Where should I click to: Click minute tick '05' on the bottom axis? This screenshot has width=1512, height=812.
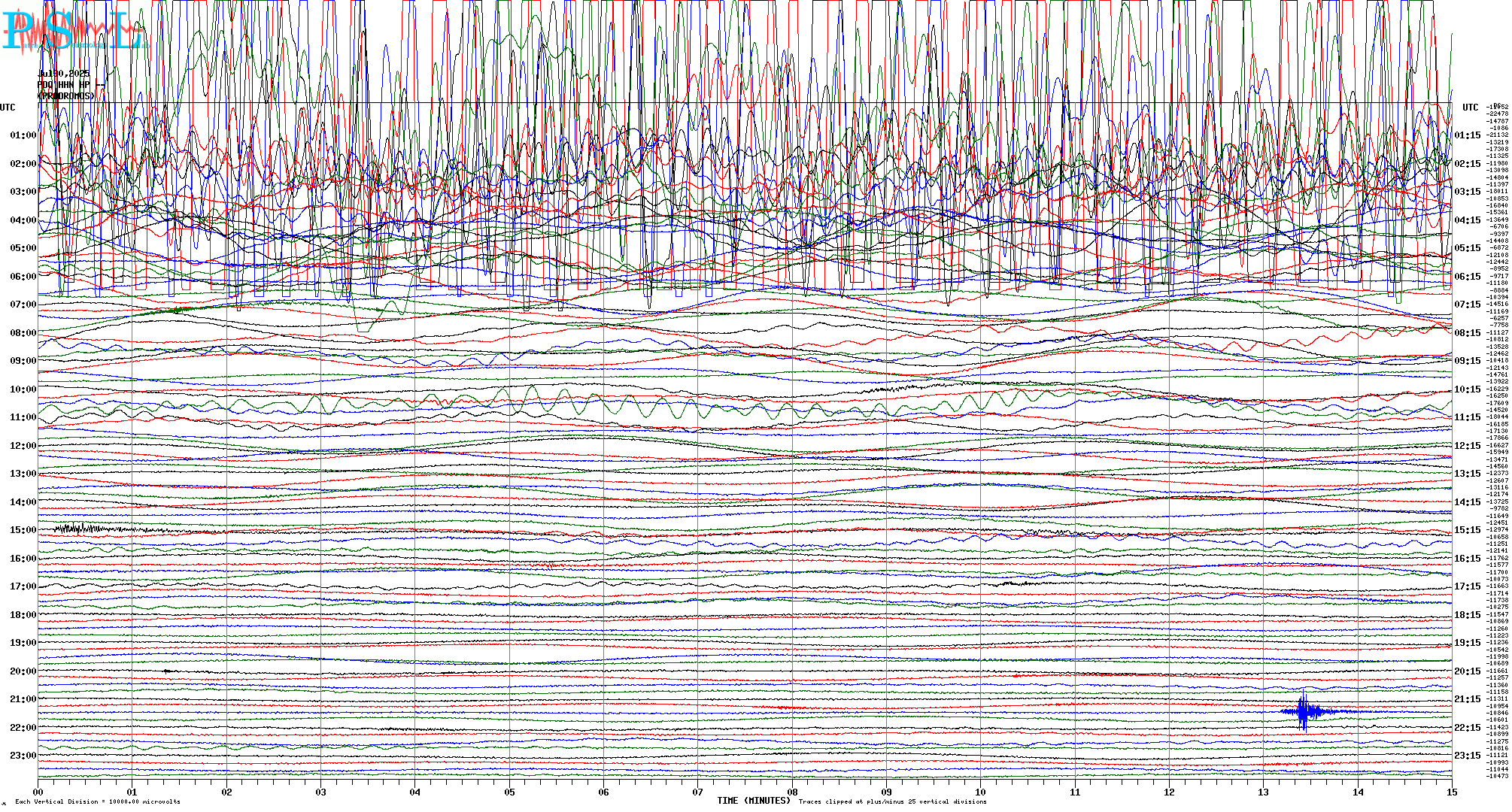tap(509, 792)
